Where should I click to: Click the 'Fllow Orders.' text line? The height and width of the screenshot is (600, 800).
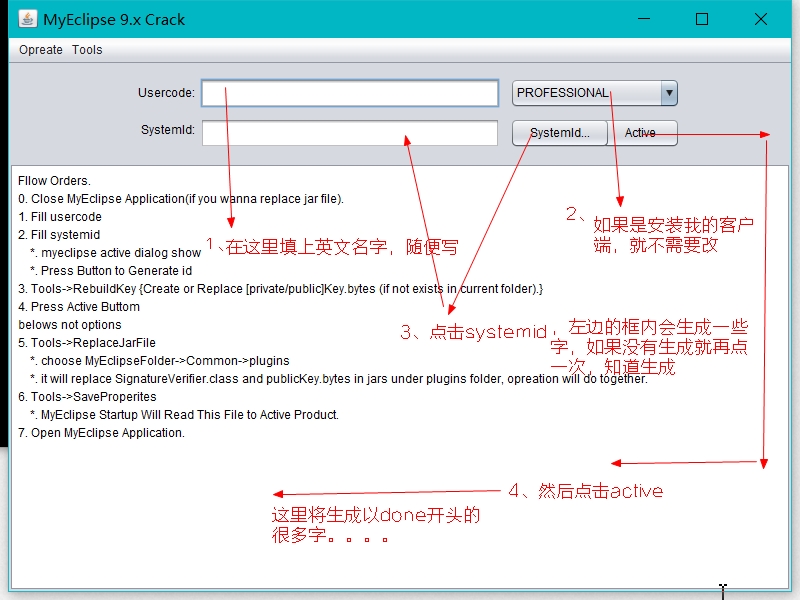[x=55, y=181]
